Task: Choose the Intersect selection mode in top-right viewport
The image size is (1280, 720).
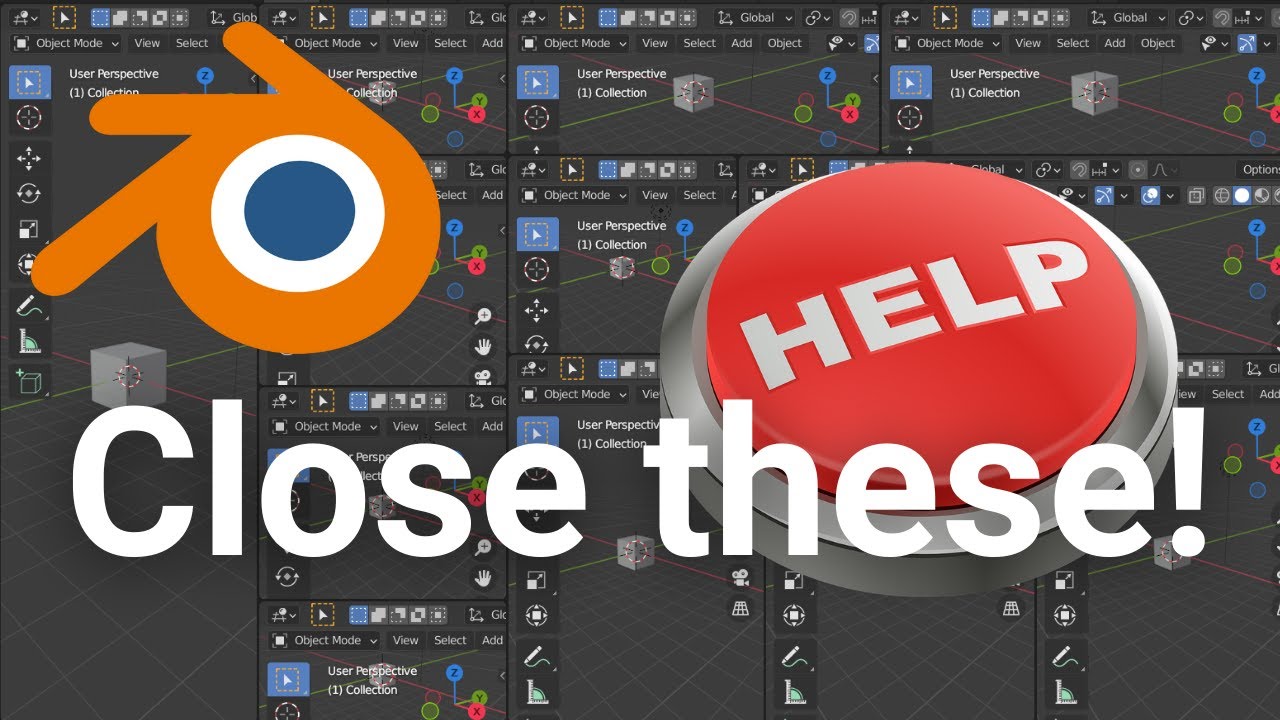Action: tap(1061, 17)
